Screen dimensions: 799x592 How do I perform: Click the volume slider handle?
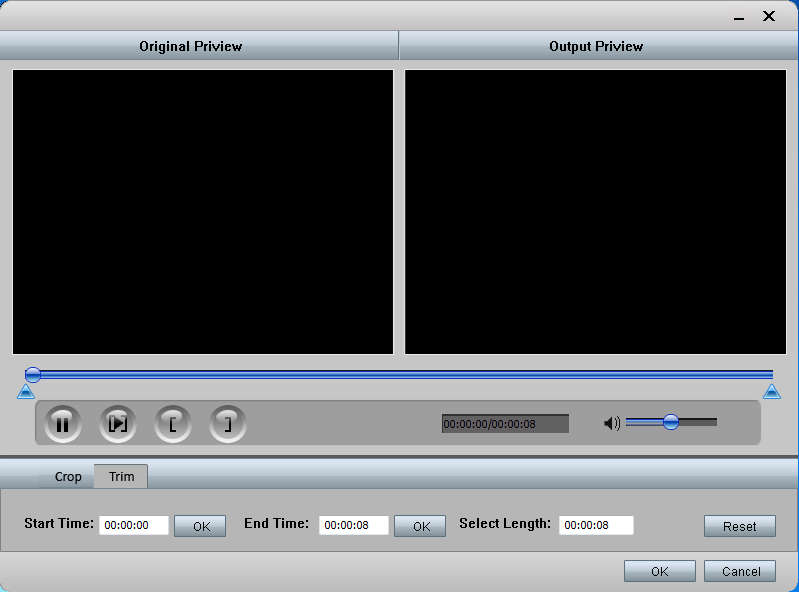[x=671, y=422]
